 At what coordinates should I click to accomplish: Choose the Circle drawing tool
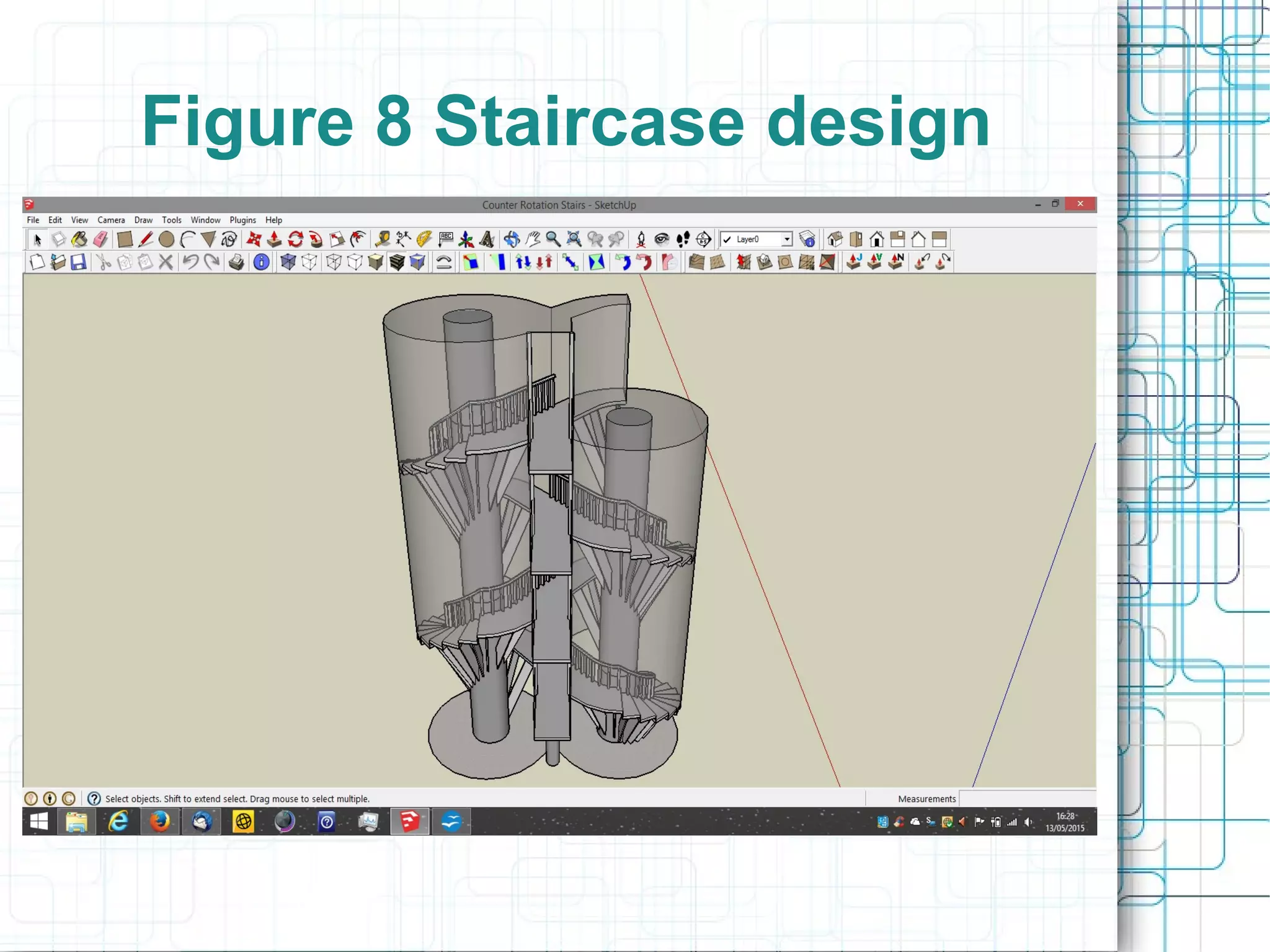point(166,239)
